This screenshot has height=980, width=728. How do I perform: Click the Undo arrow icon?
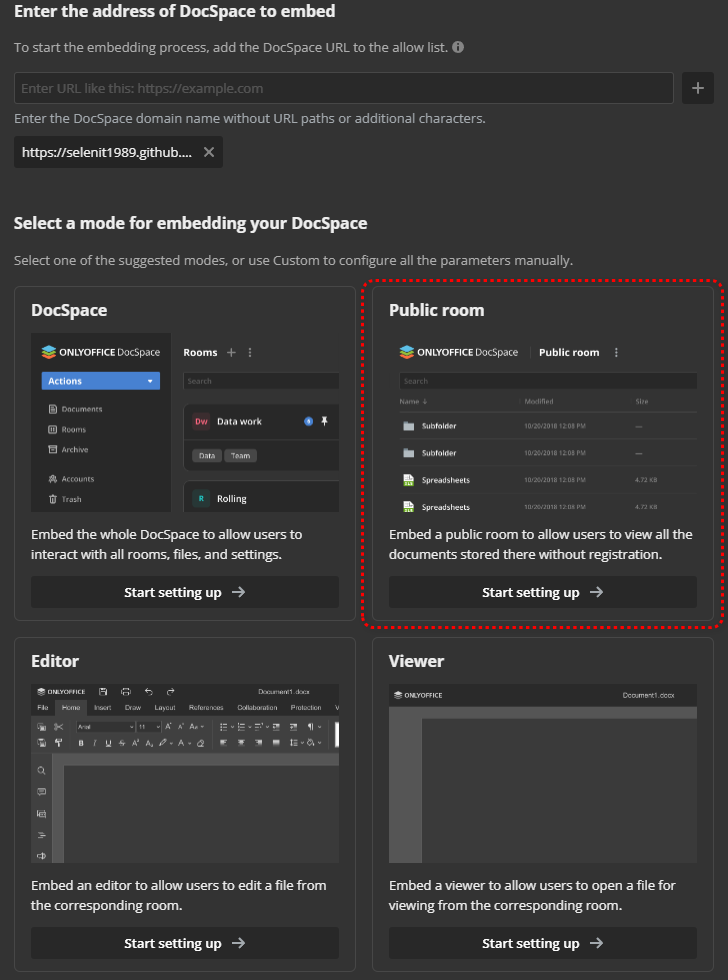[149, 692]
